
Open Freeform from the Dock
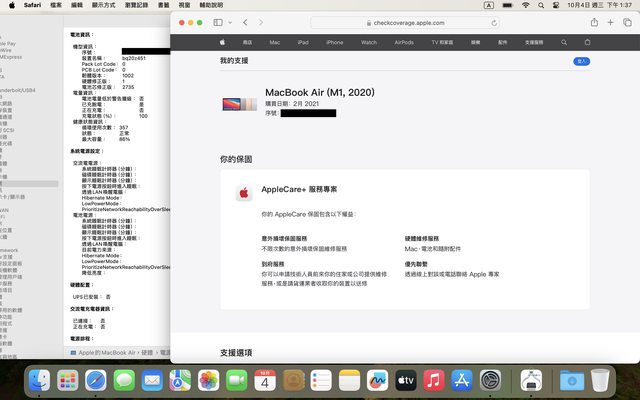click(378, 380)
